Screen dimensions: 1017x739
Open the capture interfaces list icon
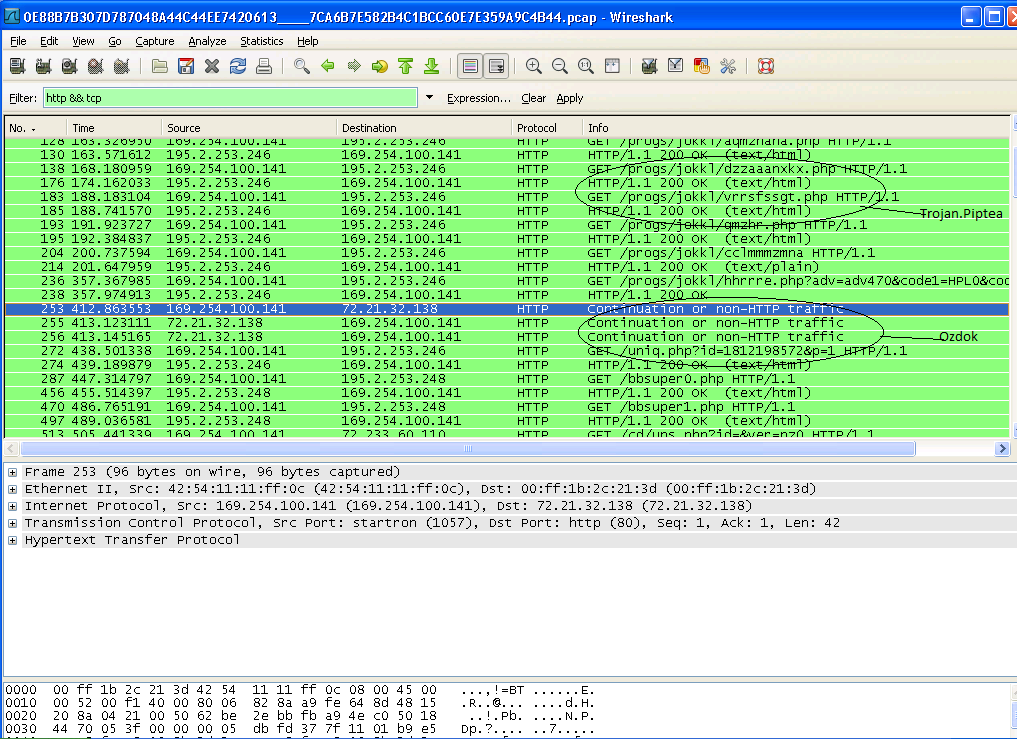click(18, 66)
